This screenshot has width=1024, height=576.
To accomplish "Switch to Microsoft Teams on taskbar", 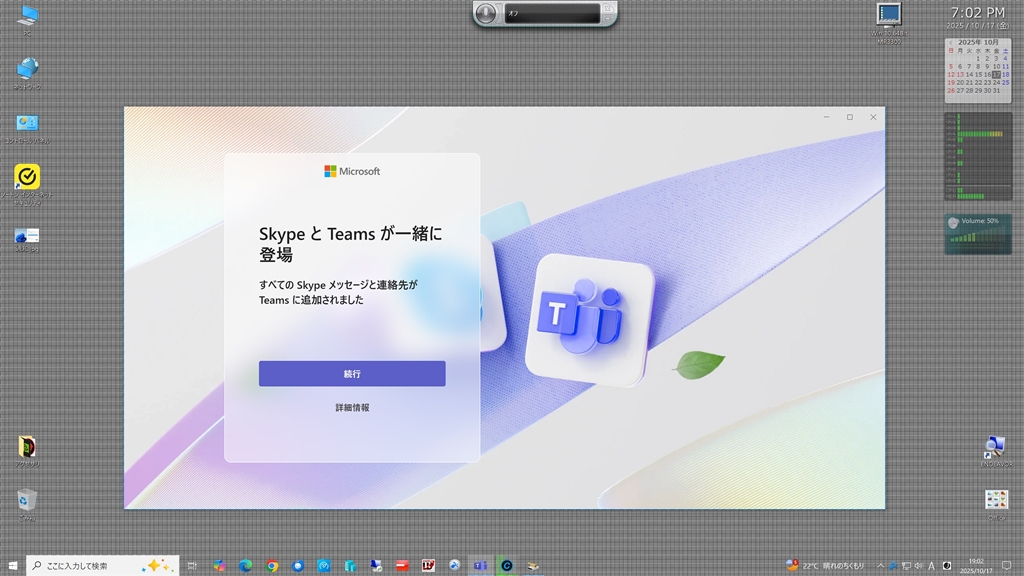I will [481, 566].
